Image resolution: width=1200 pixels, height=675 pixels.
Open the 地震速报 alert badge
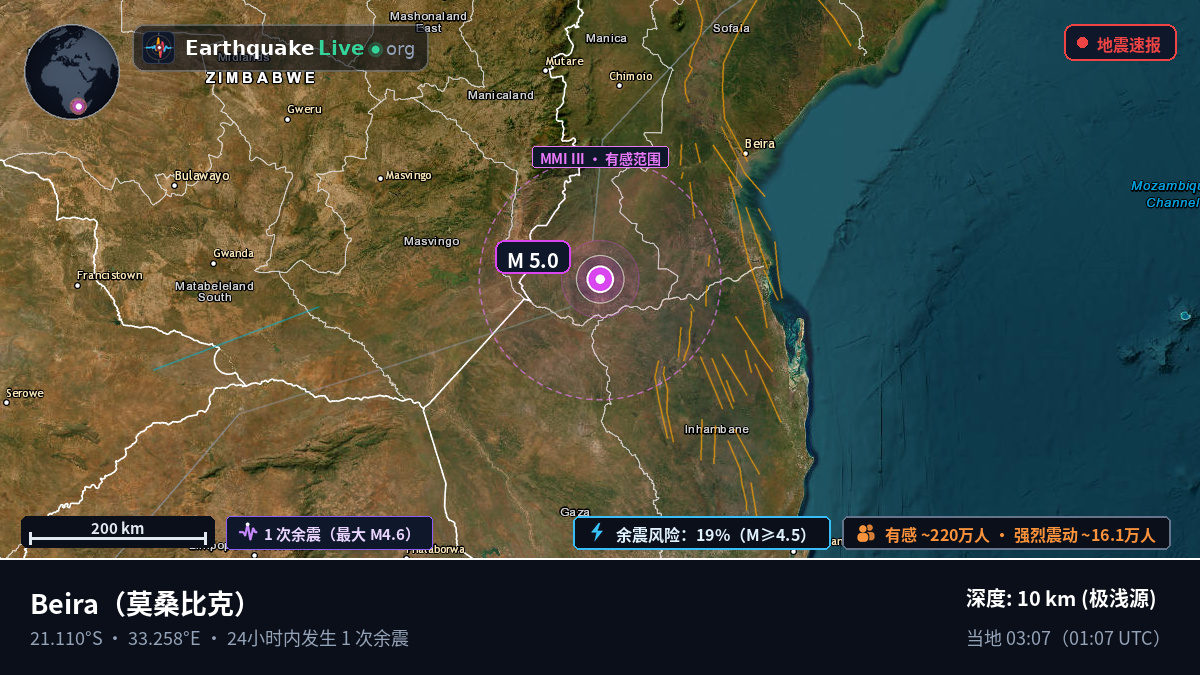coord(1120,43)
